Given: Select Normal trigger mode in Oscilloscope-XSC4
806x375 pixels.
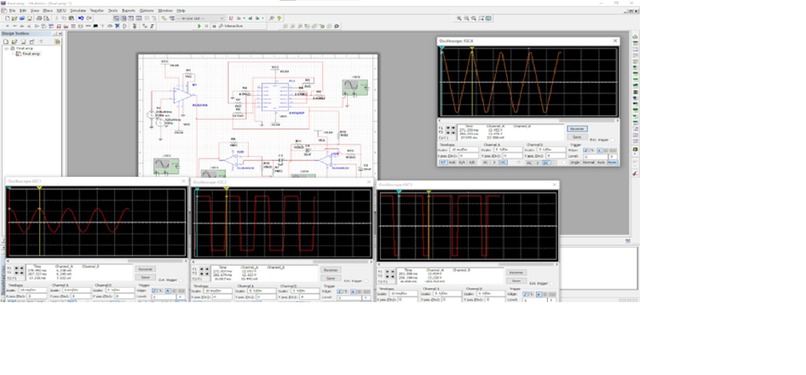Looking at the screenshot, I should pos(589,162).
